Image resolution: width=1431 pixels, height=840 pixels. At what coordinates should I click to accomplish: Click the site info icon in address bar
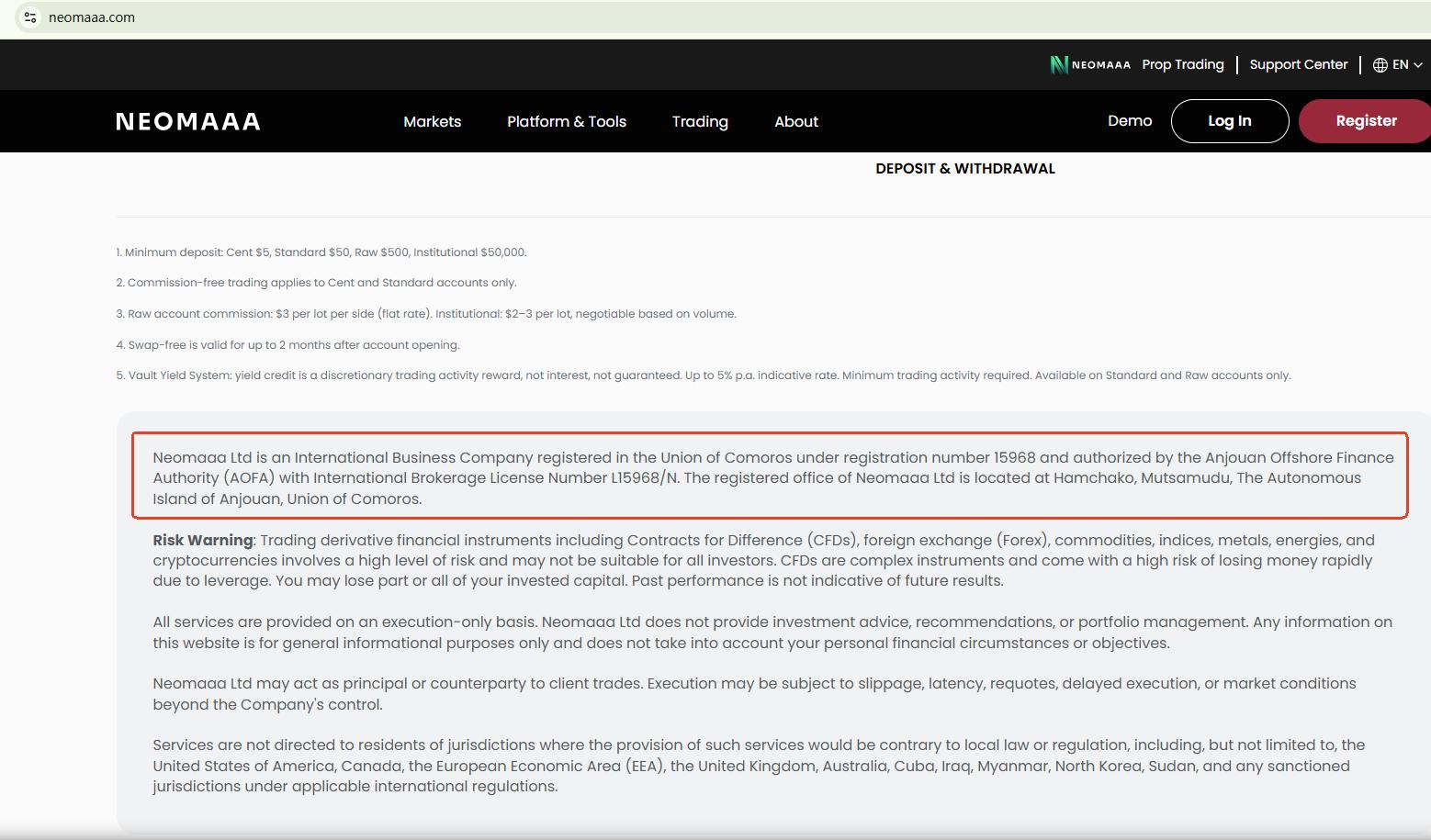(30, 17)
